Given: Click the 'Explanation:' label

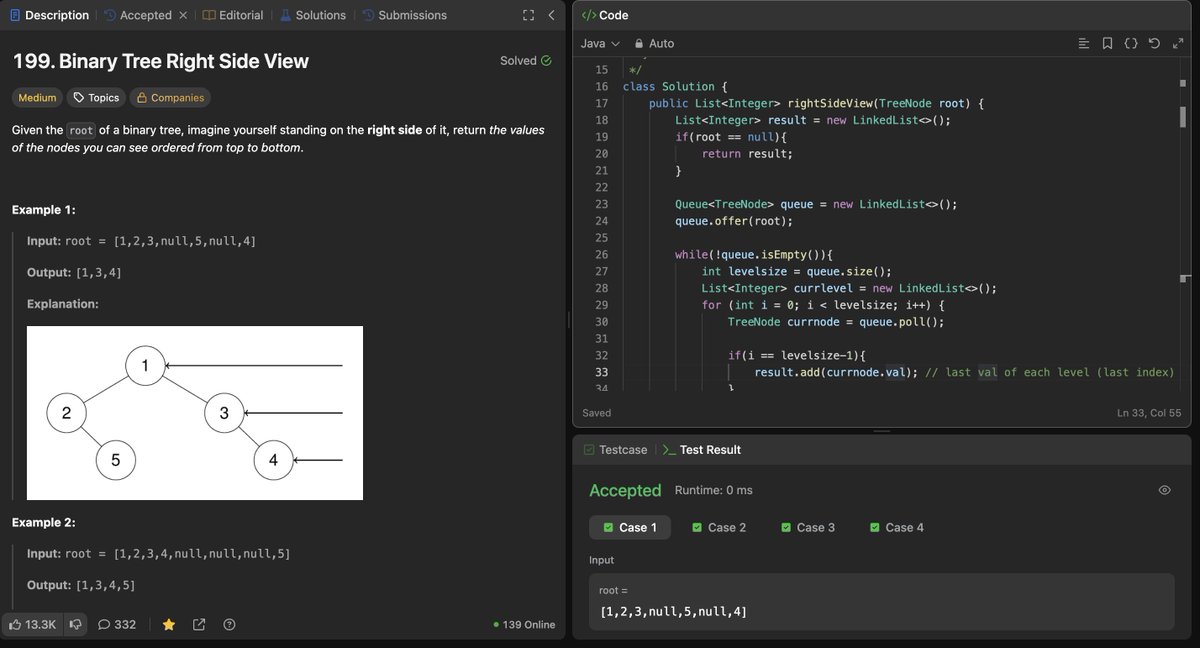Looking at the screenshot, I should pyautogui.click(x=62, y=304).
